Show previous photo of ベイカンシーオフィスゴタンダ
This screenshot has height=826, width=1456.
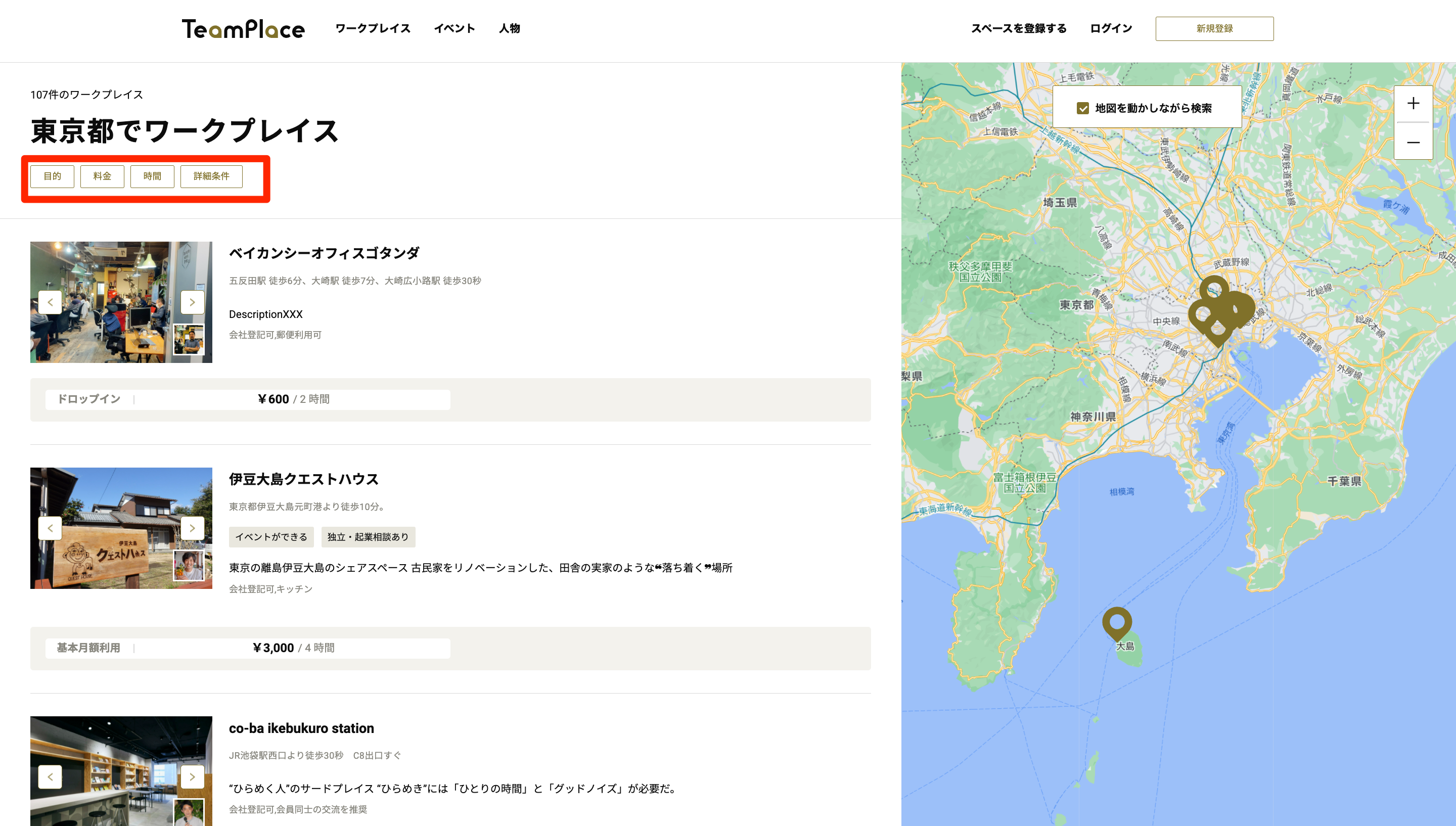point(50,302)
